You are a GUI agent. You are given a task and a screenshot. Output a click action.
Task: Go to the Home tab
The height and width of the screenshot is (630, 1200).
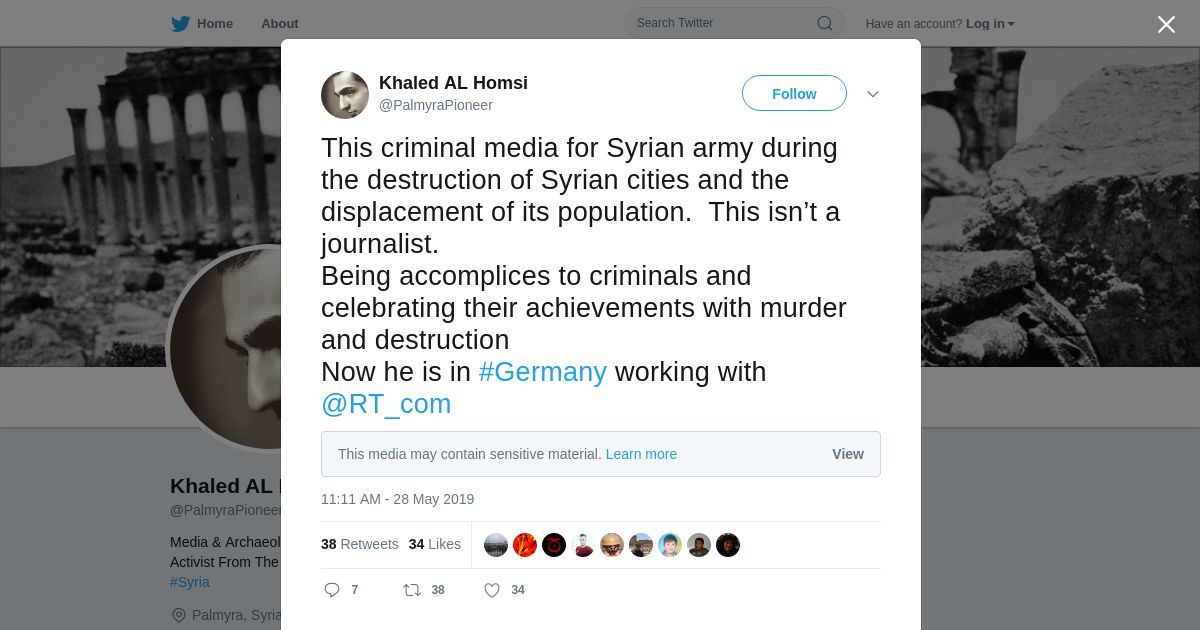pyautogui.click(x=214, y=24)
